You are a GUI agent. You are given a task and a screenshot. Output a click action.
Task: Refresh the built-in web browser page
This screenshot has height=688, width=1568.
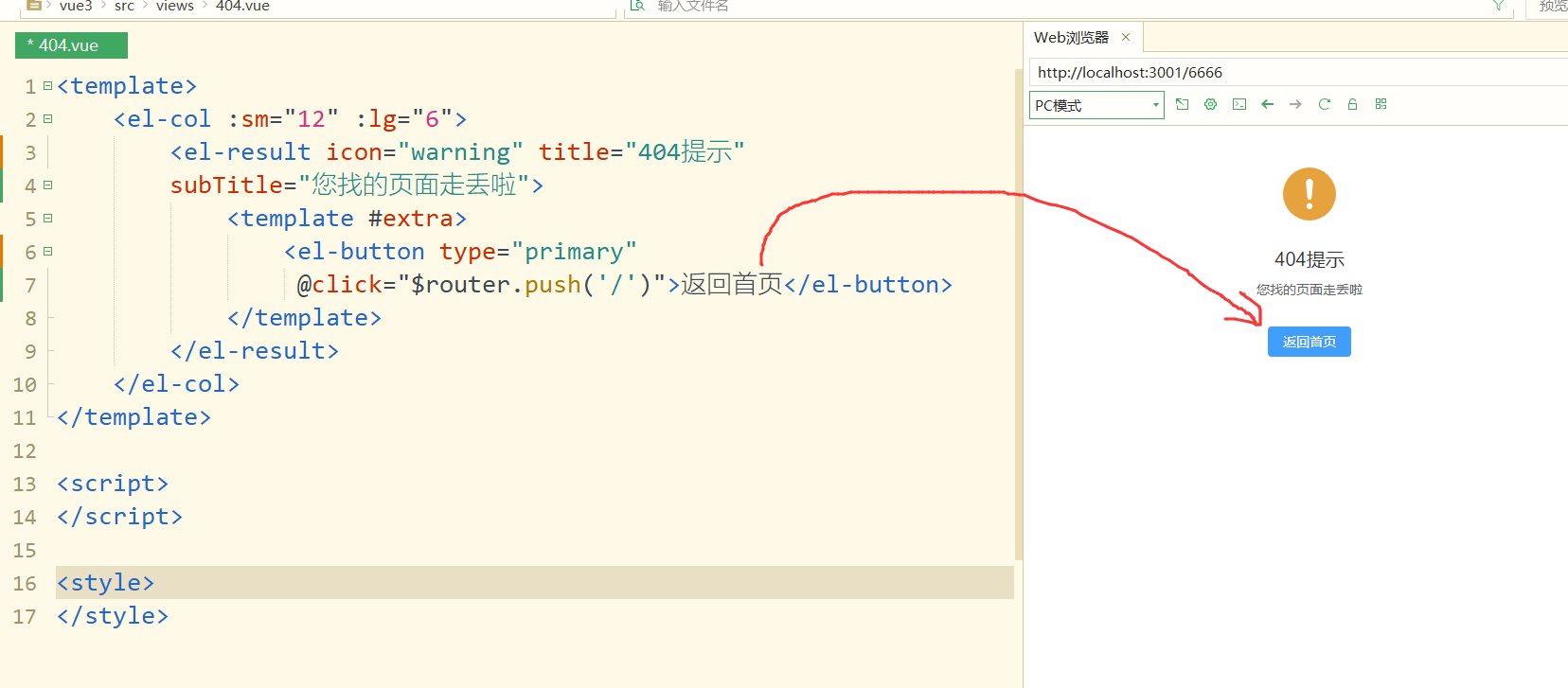[1324, 104]
